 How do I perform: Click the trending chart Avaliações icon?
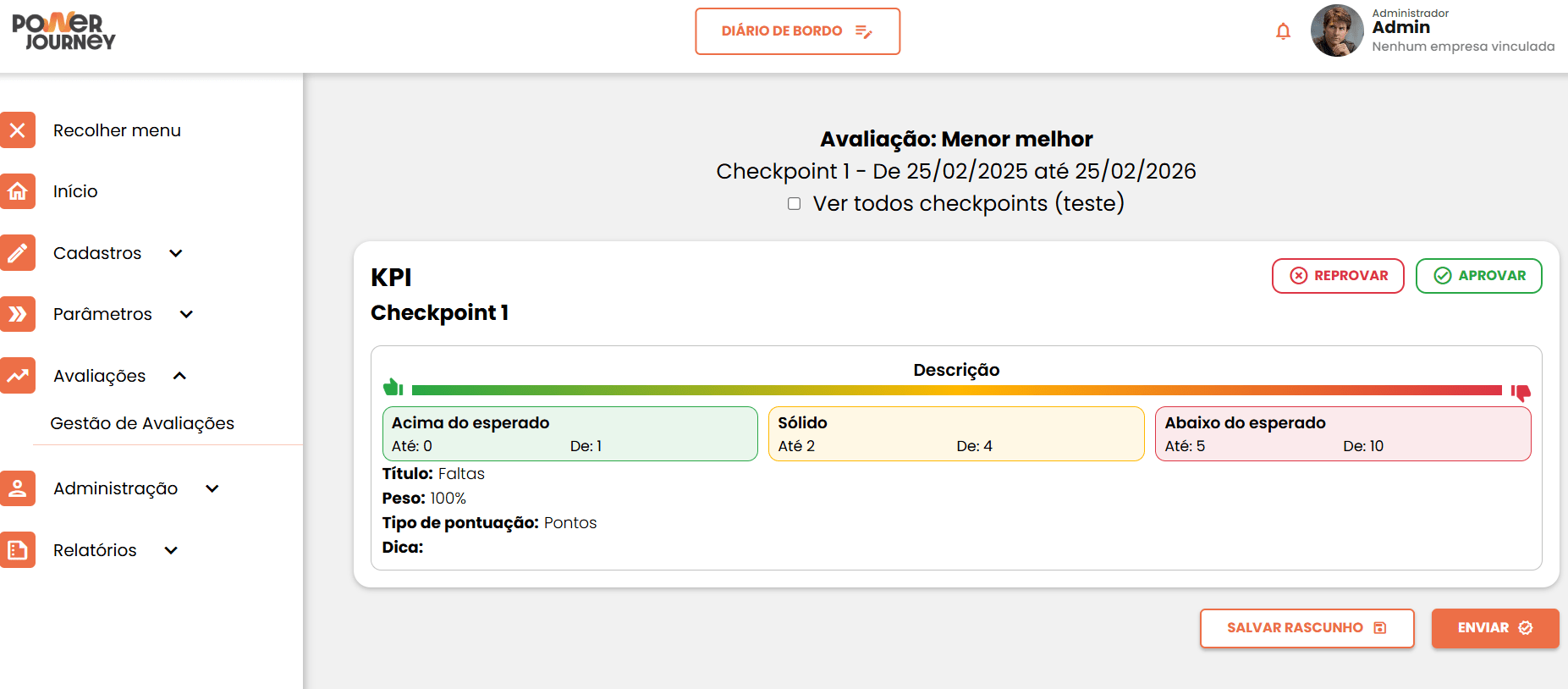[17, 376]
